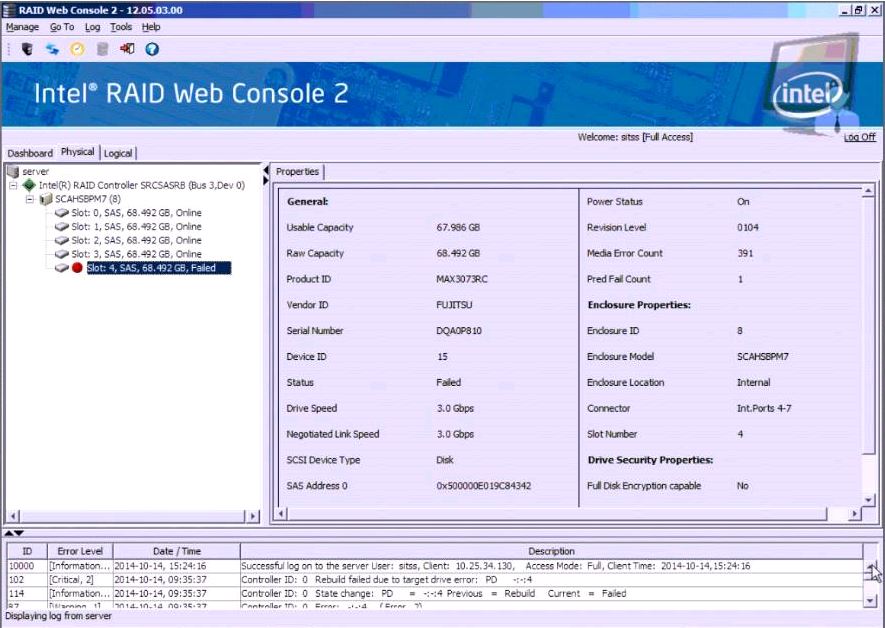The image size is (885, 628).
Task: Switch to the Physical tab
Action: tap(78, 152)
